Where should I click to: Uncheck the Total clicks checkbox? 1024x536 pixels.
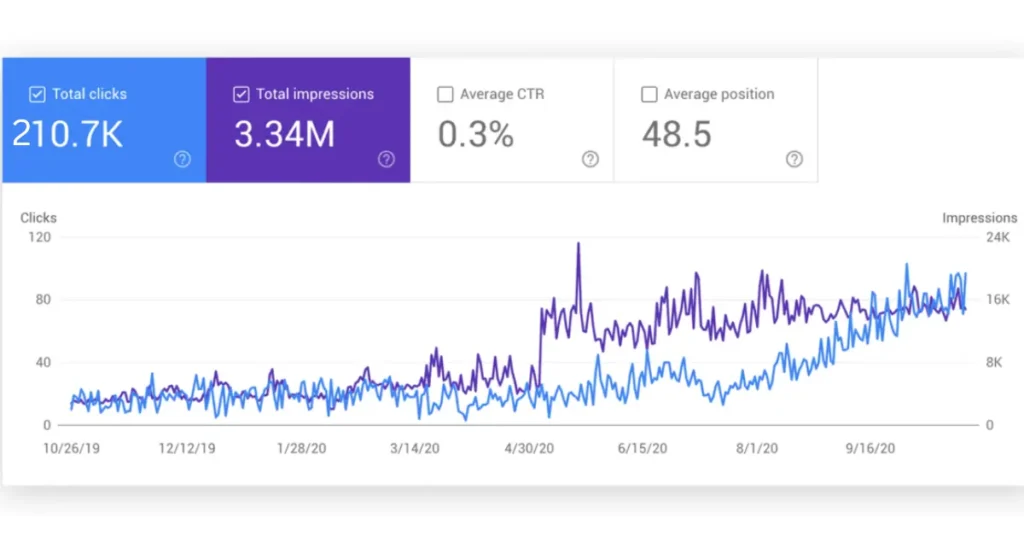click(37, 94)
